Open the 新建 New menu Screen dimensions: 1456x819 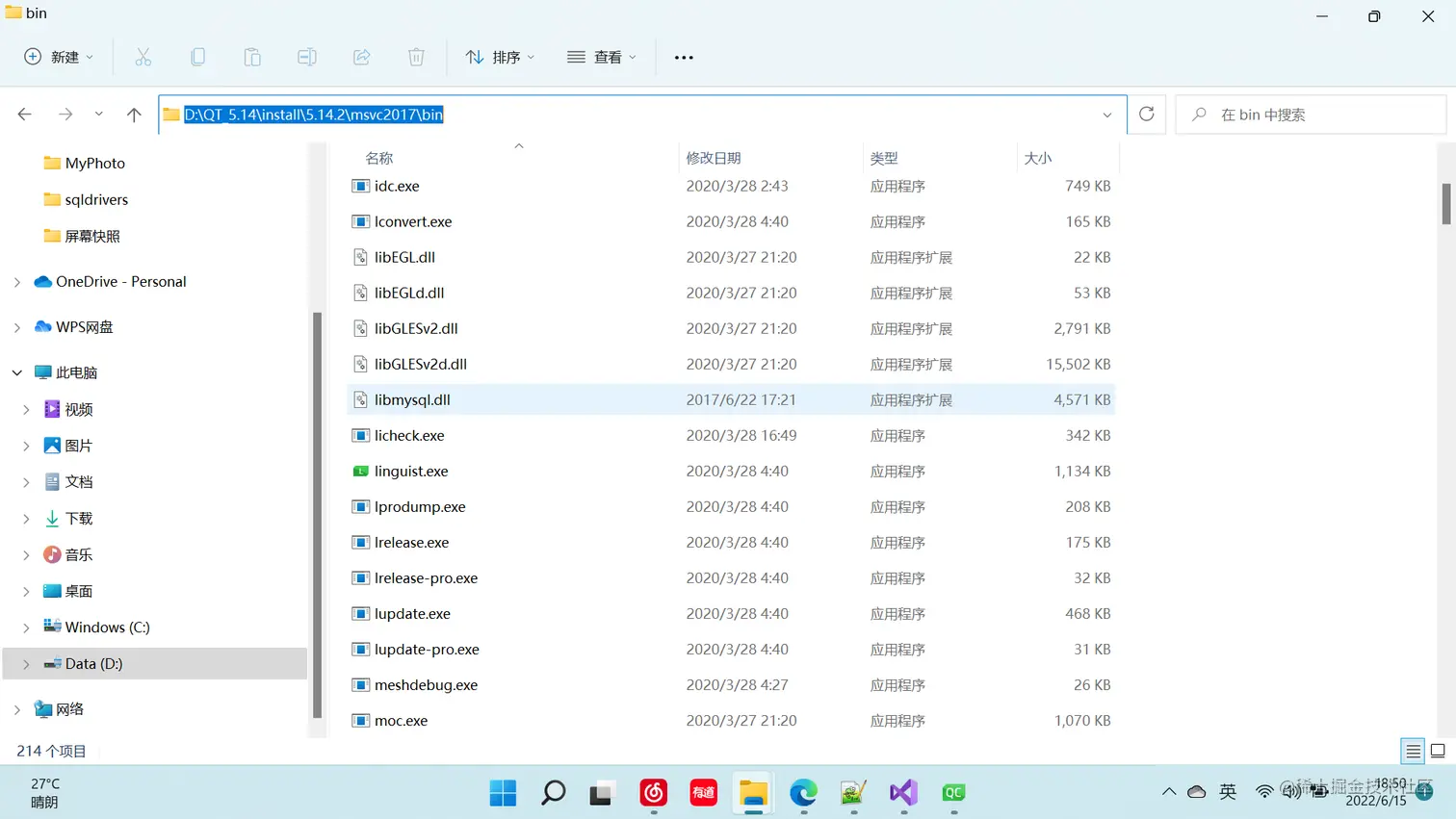tap(58, 57)
